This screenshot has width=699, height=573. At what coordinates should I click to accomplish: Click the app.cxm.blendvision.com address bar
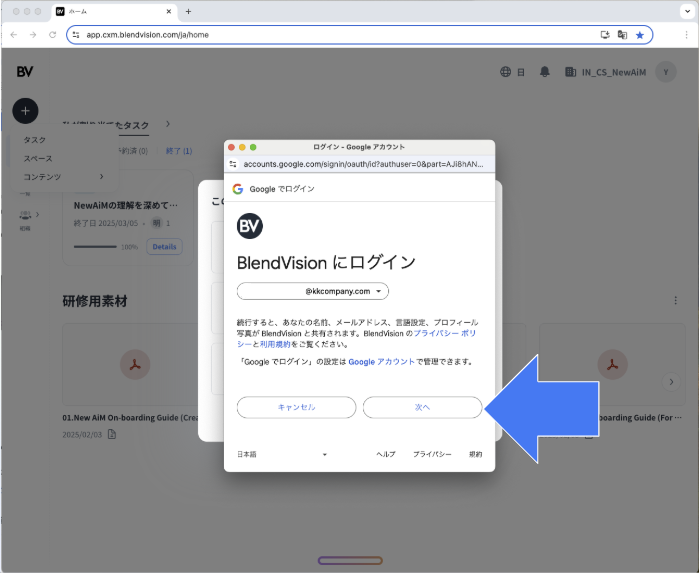(360, 35)
